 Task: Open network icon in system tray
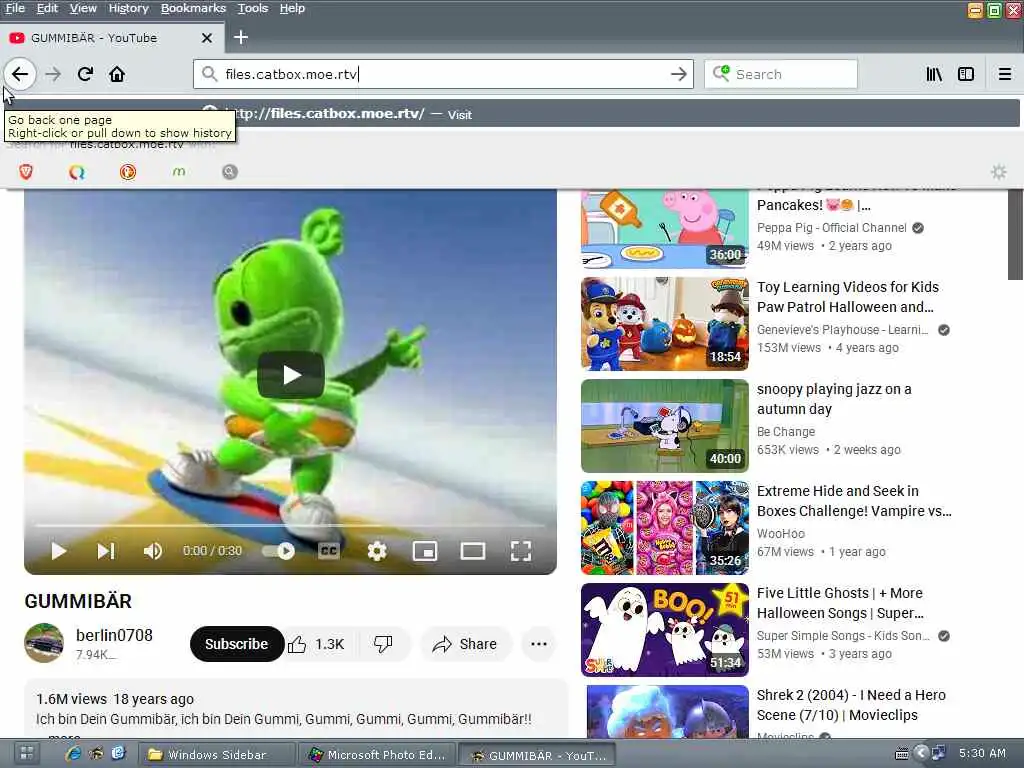tap(939, 754)
